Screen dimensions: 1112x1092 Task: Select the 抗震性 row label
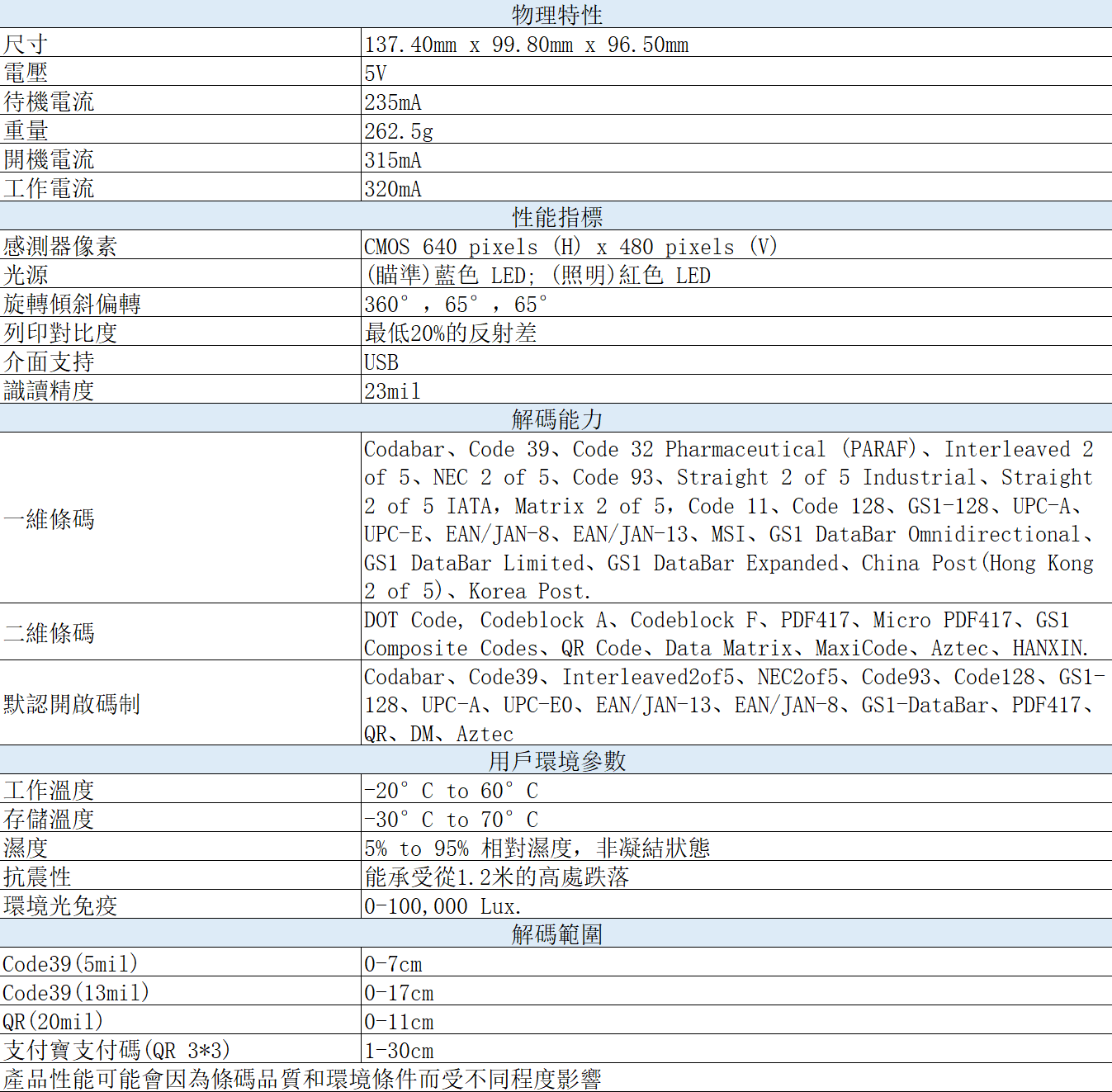(38, 877)
